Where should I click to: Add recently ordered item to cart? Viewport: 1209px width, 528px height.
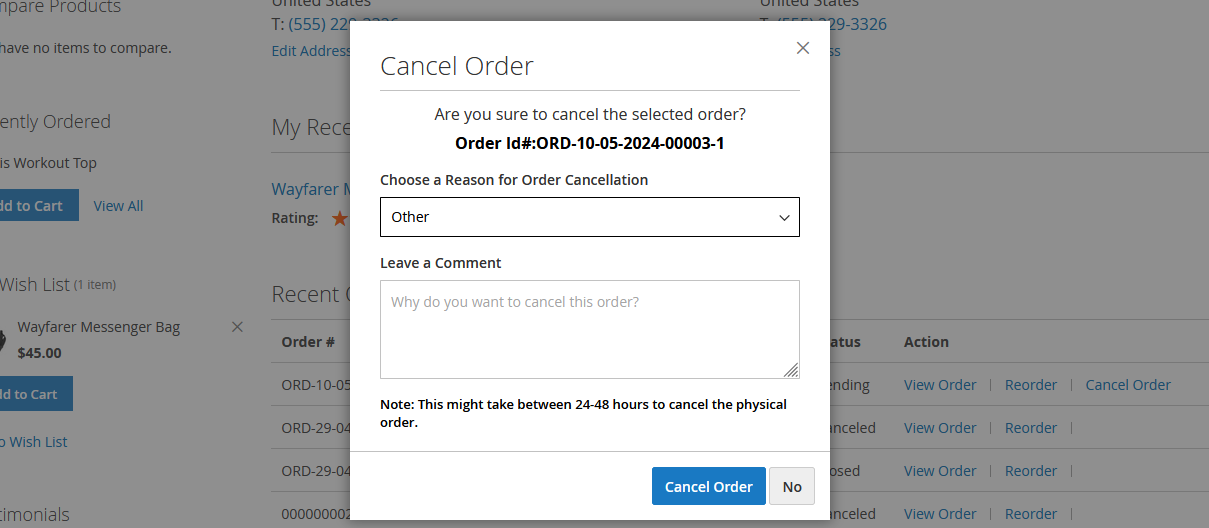pos(32,206)
